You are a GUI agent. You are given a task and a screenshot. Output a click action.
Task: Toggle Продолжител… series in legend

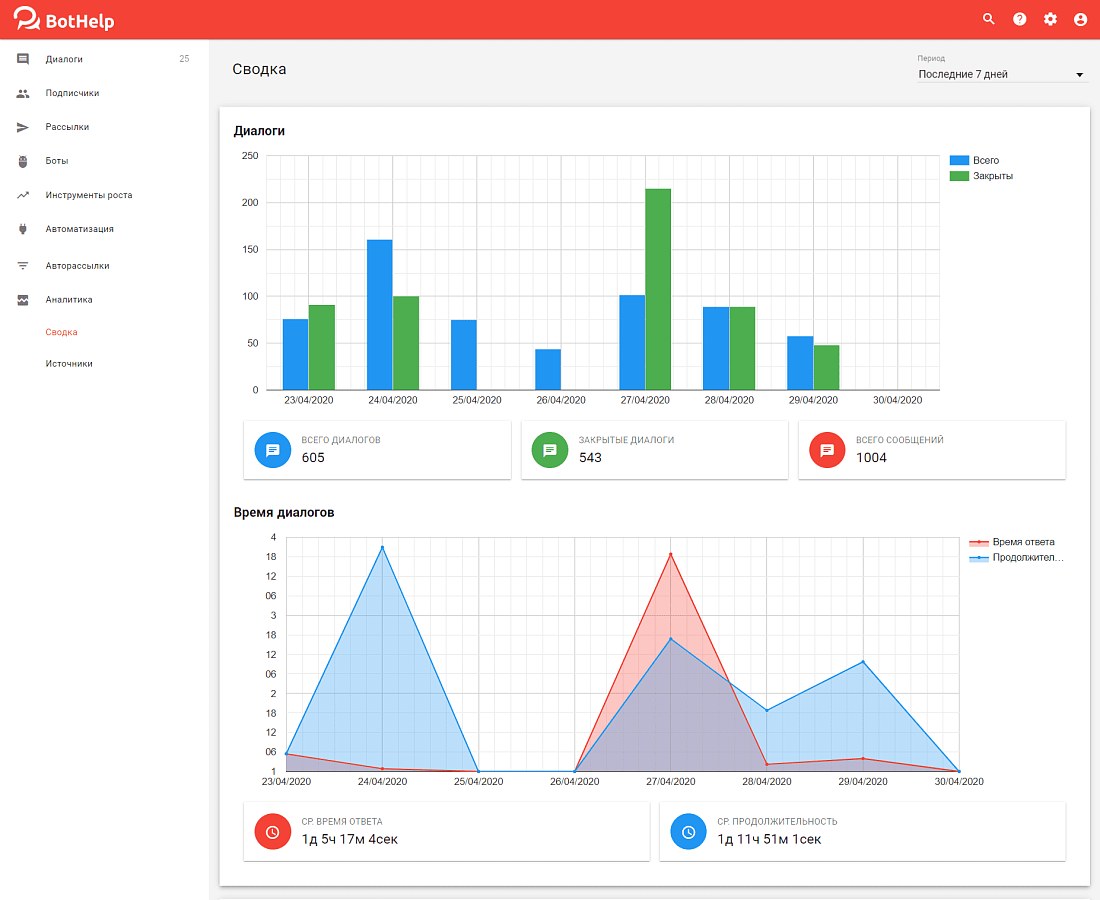coord(1016,558)
